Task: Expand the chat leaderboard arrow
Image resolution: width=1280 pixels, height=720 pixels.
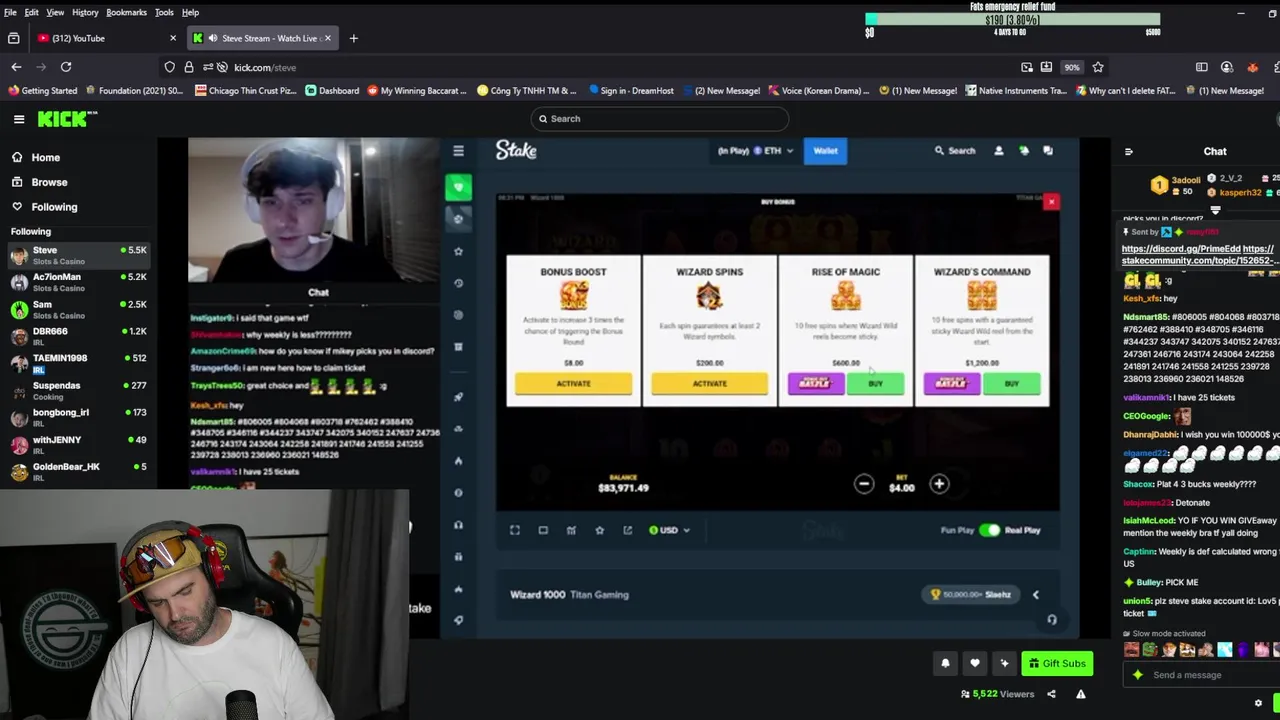Action: tap(1216, 211)
